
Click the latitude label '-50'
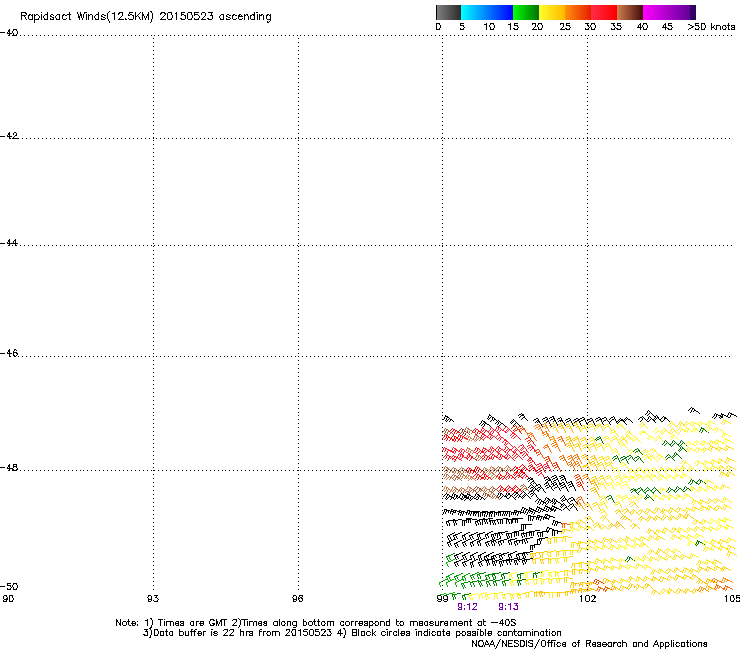click(9, 586)
